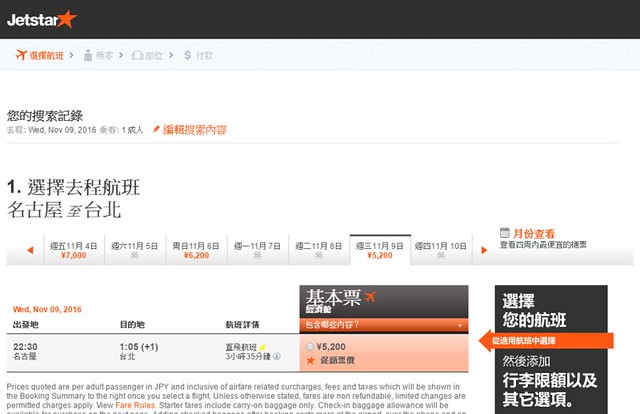Click the plane icon beside 基本票 heading
This screenshot has width=640, height=414.
[370, 296]
